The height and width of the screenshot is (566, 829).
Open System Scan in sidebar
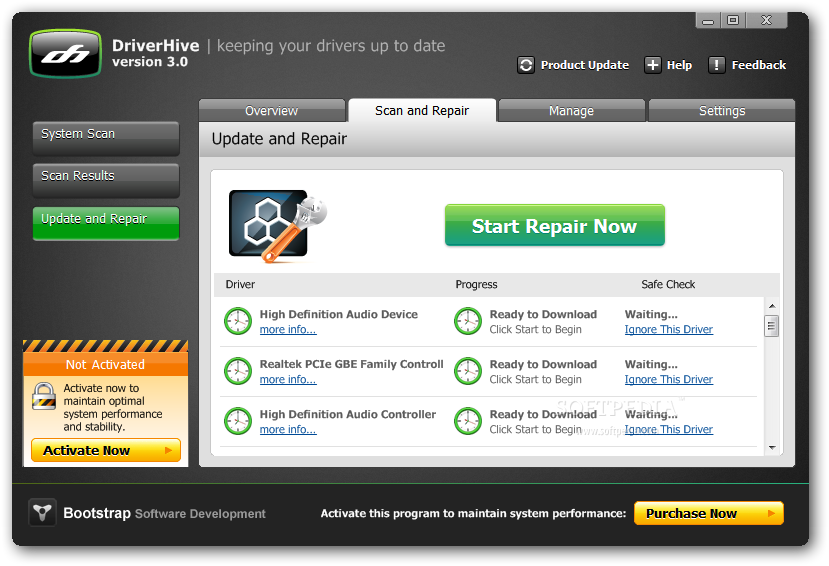click(106, 138)
